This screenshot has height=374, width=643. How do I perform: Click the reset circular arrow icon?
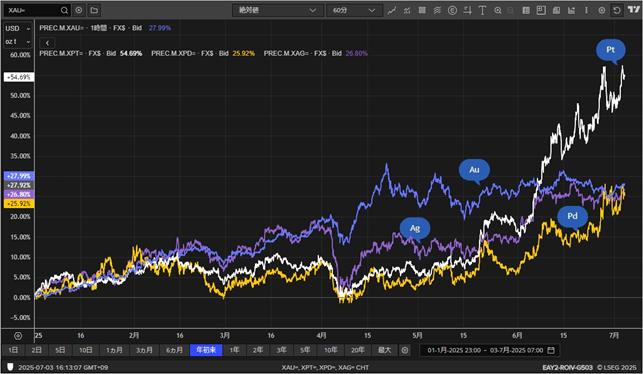click(617, 11)
